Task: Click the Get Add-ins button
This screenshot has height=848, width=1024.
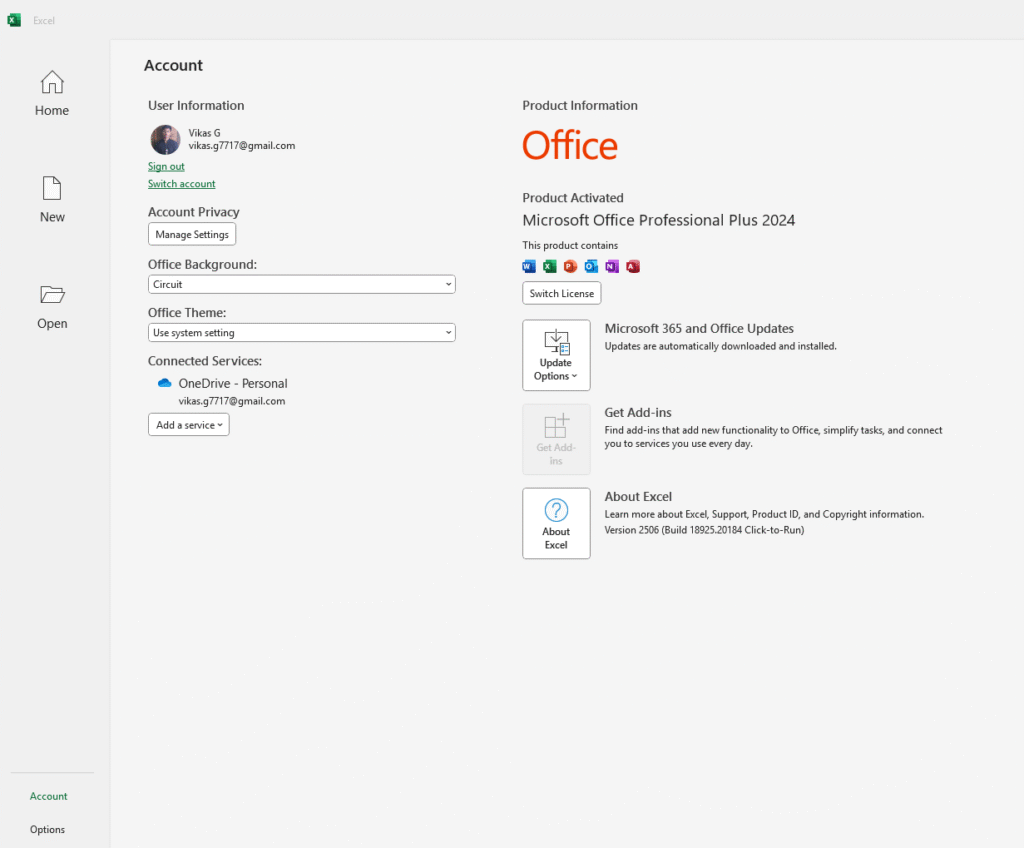Action: tap(556, 439)
